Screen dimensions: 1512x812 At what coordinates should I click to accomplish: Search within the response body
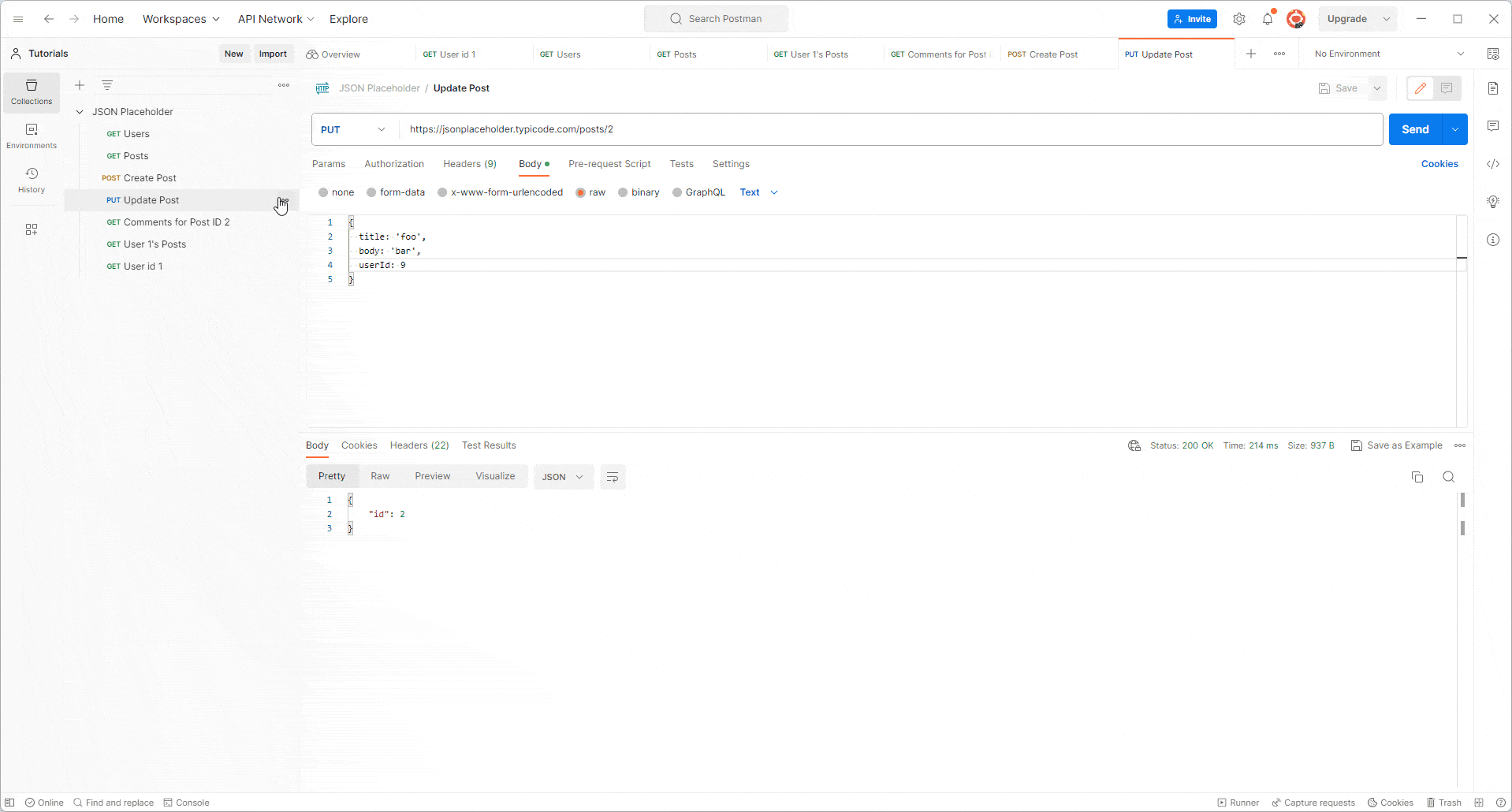1449,477
